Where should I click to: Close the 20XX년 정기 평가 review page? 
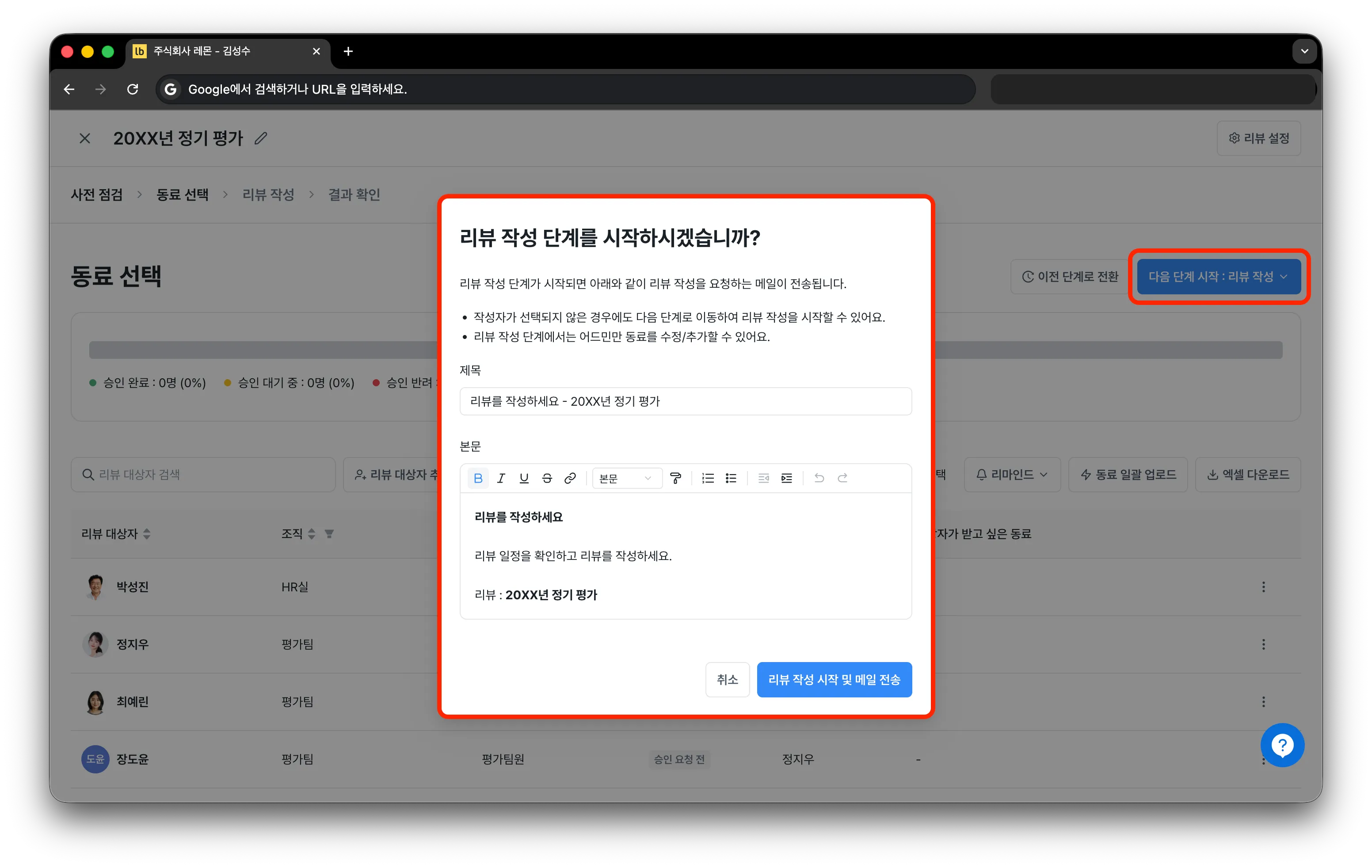[x=85, y=138]
